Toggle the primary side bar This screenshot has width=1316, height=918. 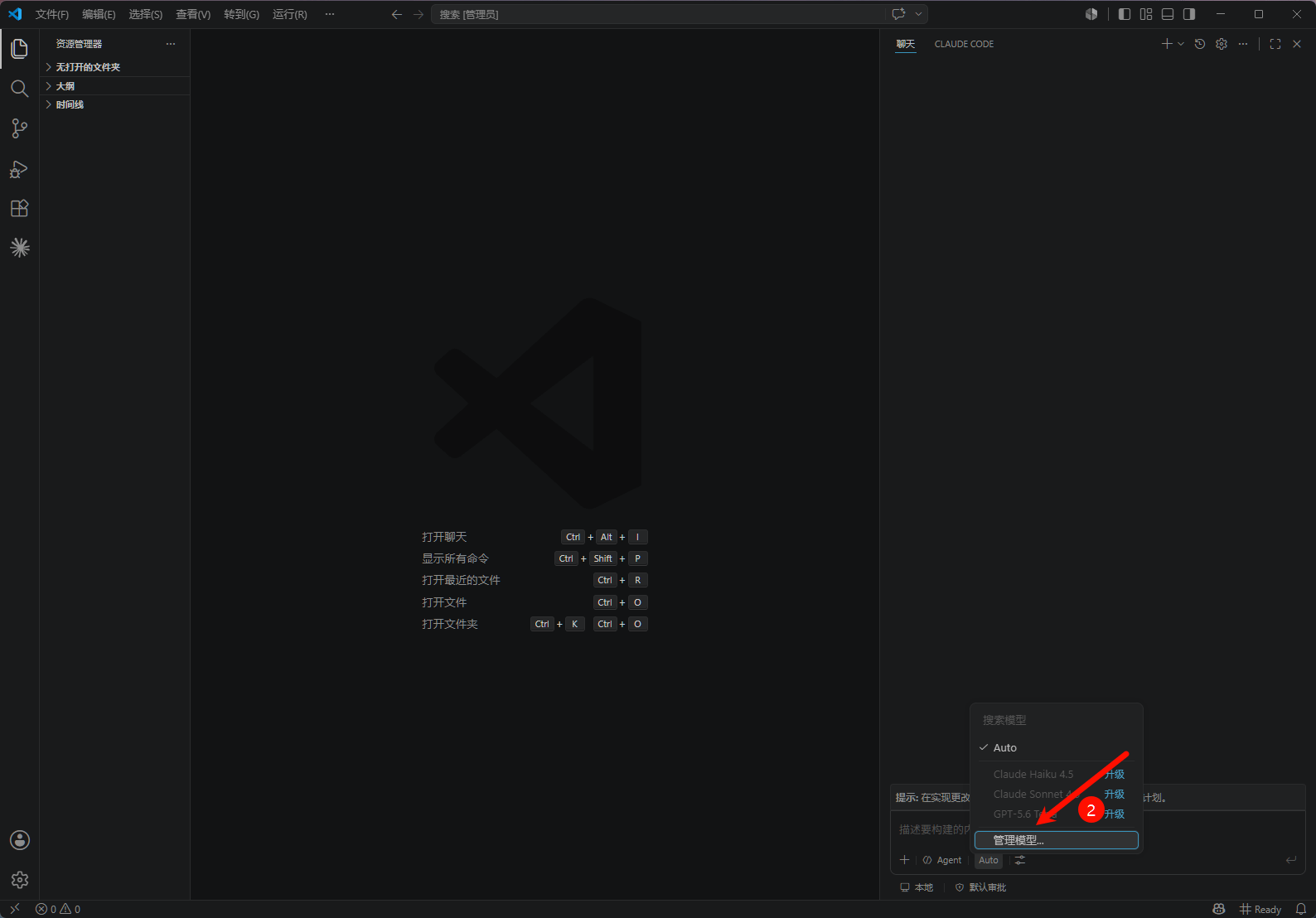point(1125,14)
